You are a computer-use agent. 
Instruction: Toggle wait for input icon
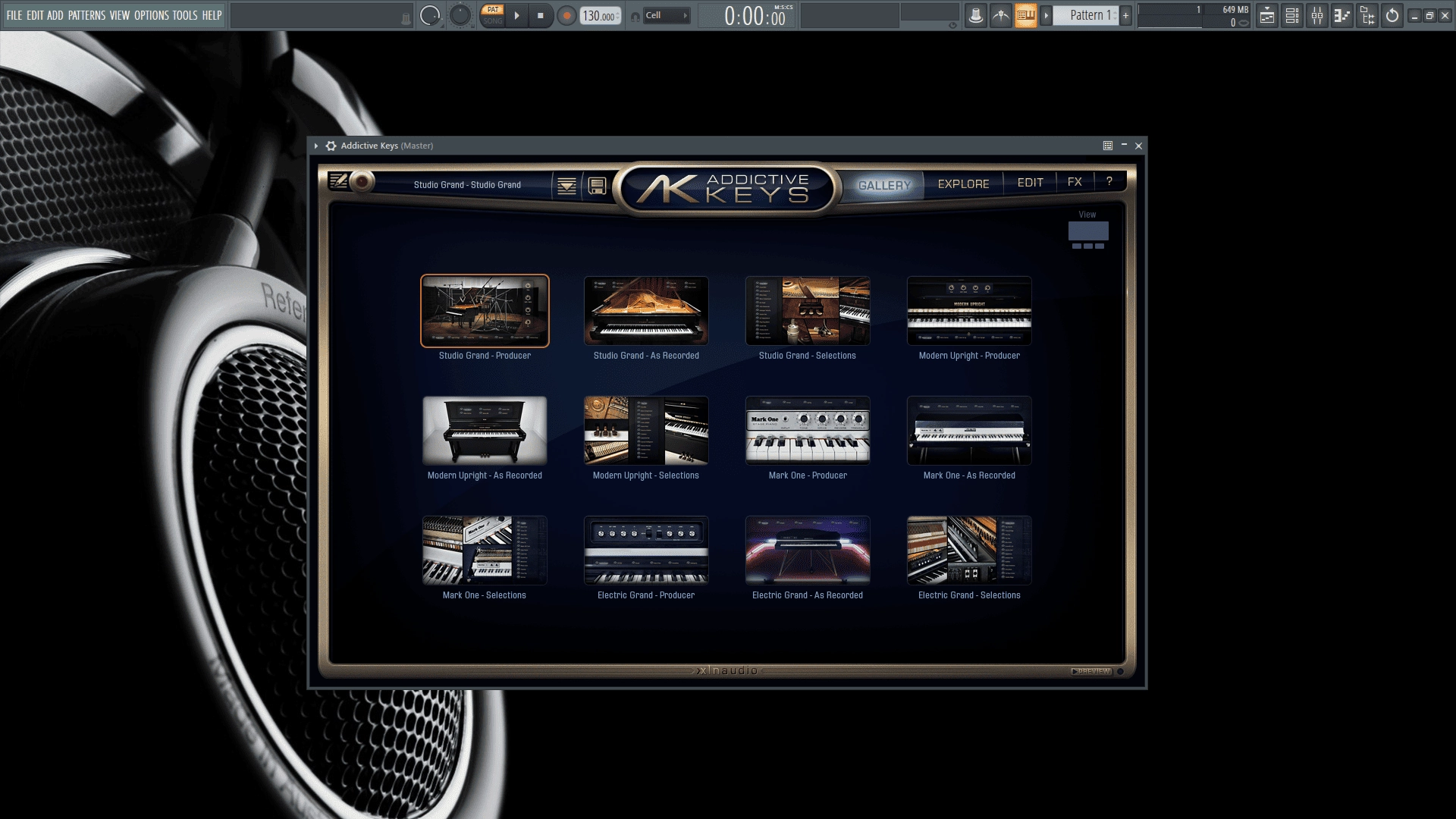click(x=1001, y=15)
